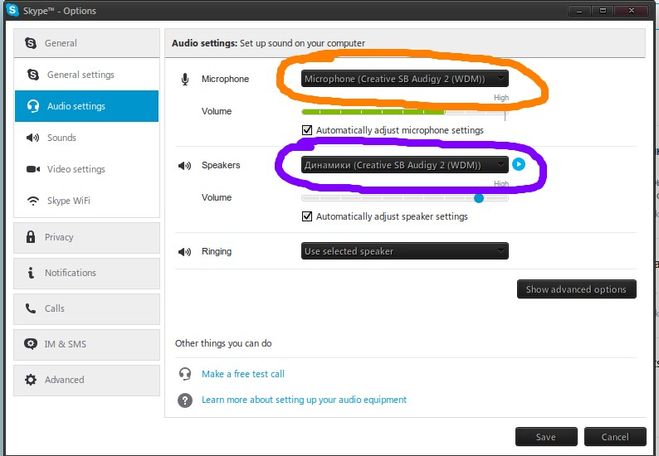The height and width of the screenshot is (456, 659).
Task: Open the Speakers device dropdown
Action: (x=405, y=165)
